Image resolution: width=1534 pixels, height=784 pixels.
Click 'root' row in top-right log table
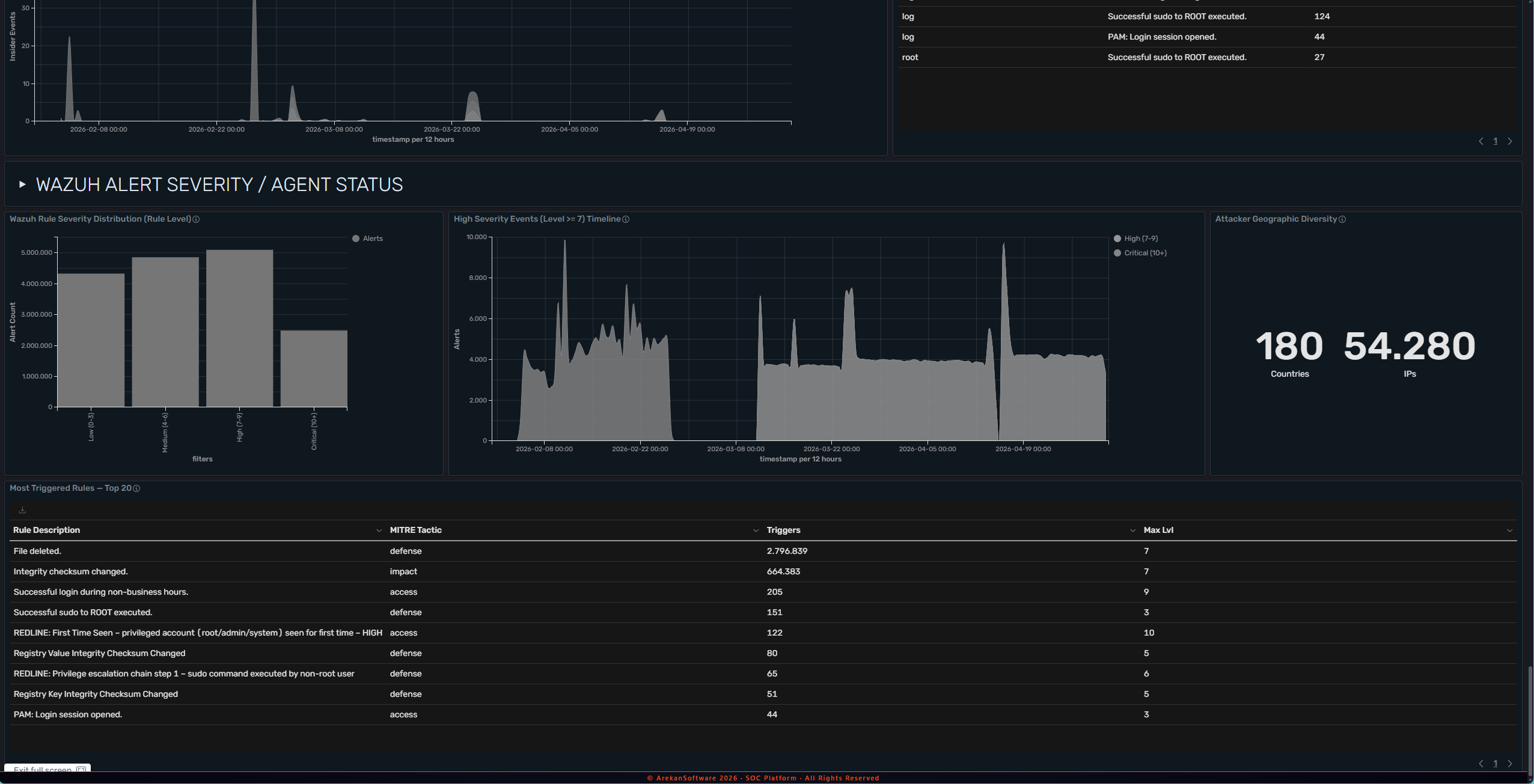[x=1208, y=57]
